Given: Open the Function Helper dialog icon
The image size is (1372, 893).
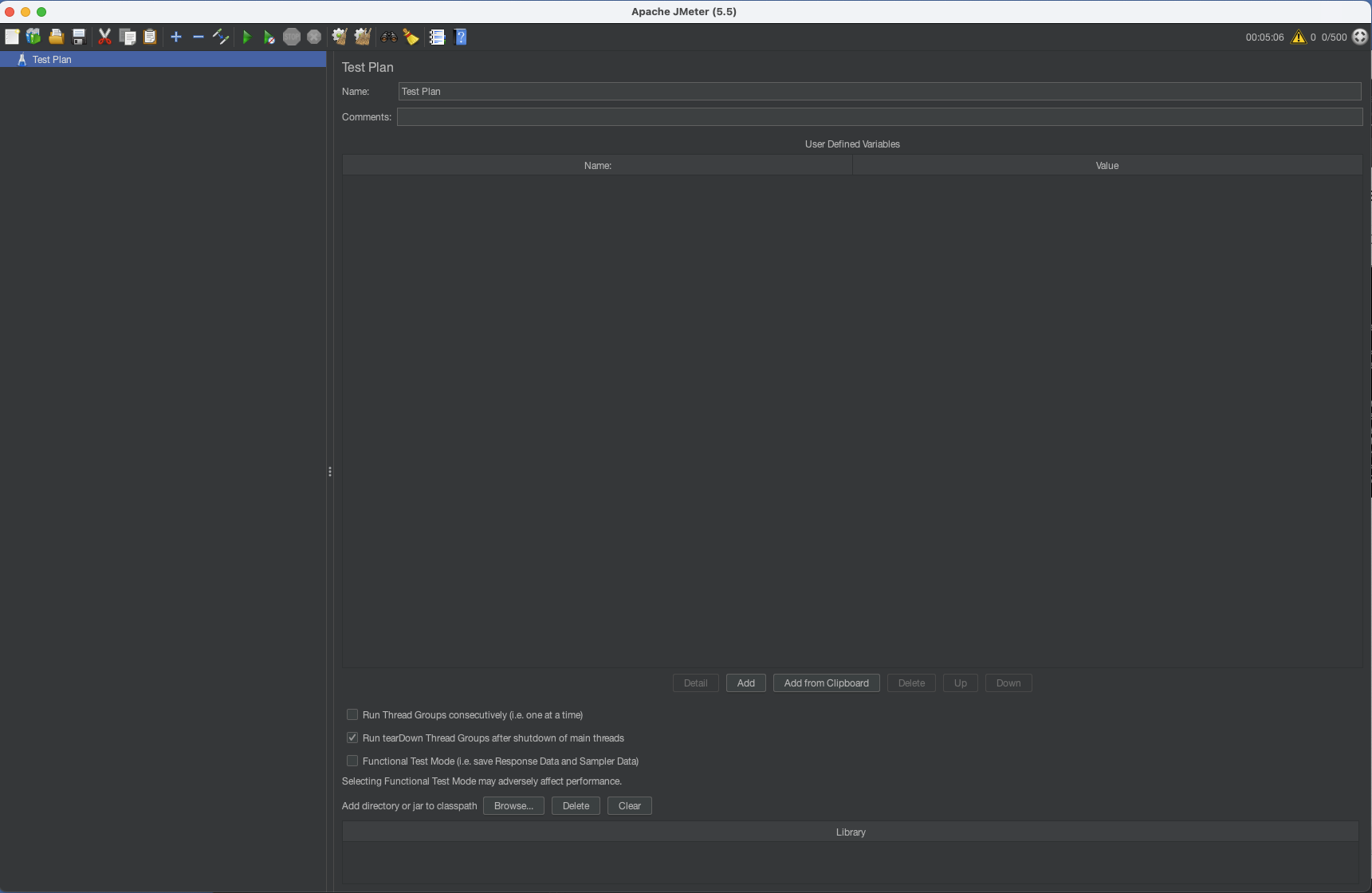Looking at the screenshot, I should (x=437, y=37).
